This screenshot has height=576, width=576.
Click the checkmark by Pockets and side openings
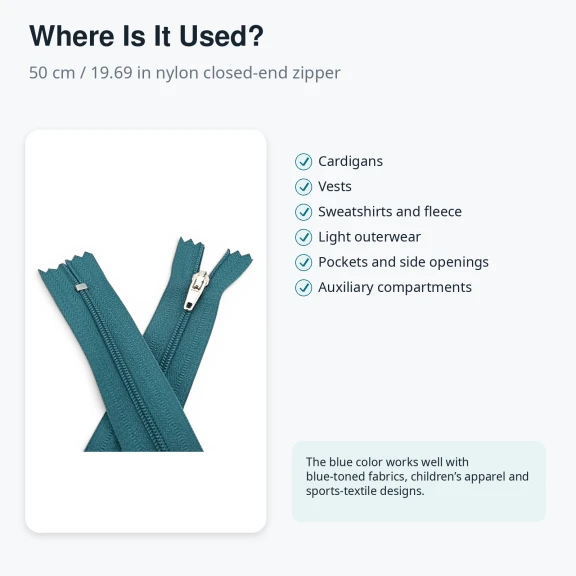tap(303, 262)
